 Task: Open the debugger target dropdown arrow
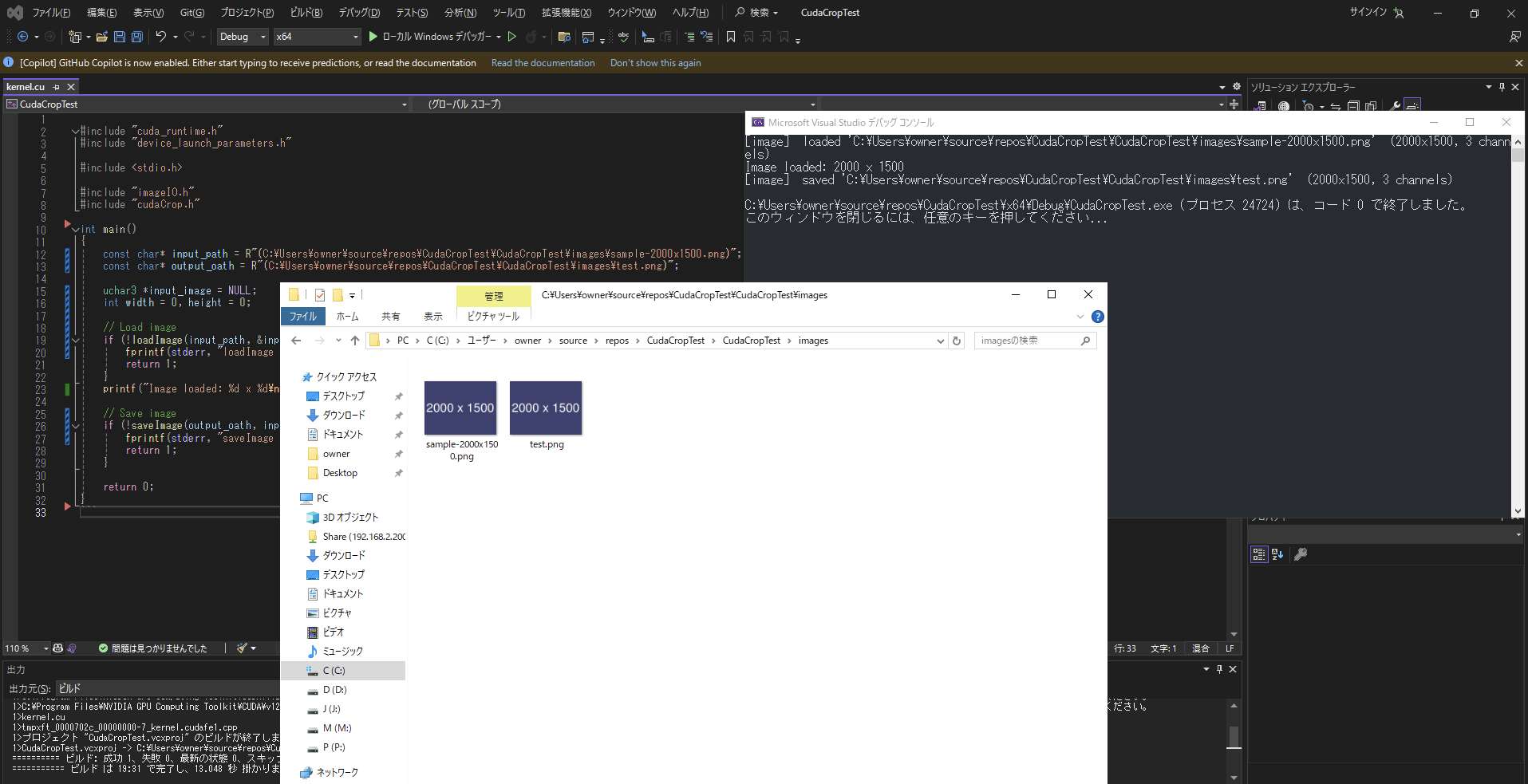click(x=499, y=37)
